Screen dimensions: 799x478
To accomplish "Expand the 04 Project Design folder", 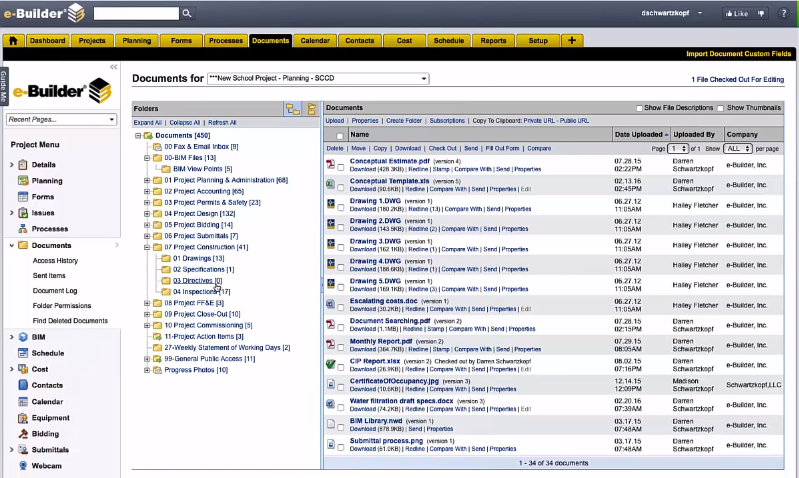I will pos(147,213).
